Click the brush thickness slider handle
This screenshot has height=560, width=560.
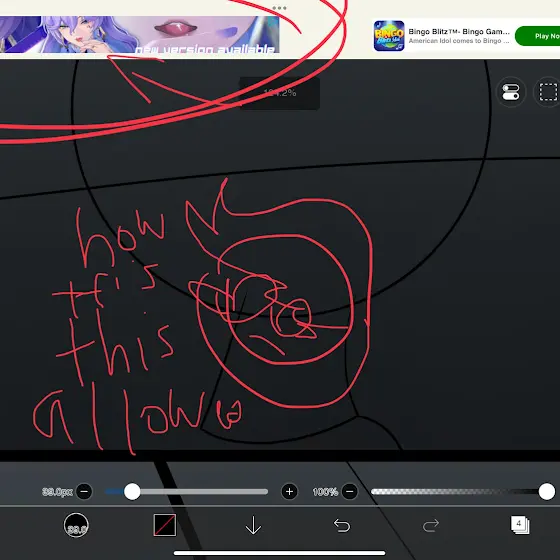tap(132, 492)
